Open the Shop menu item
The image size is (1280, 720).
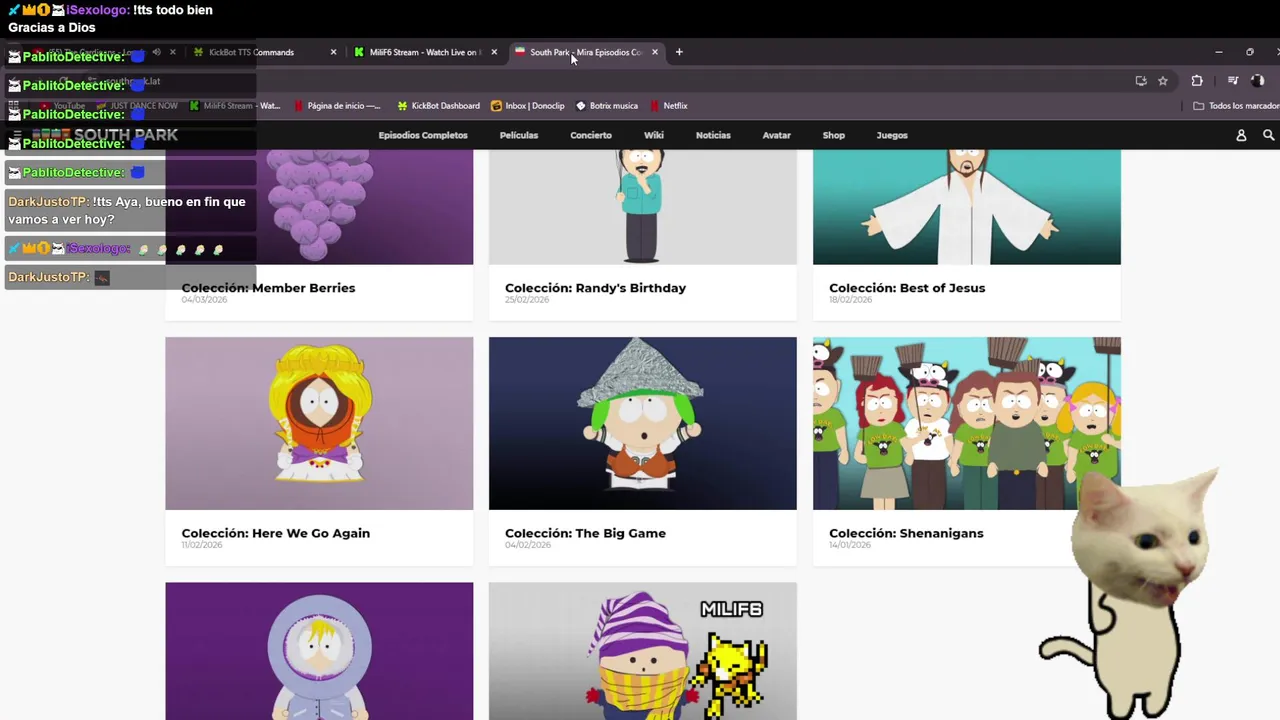[834, 135]
